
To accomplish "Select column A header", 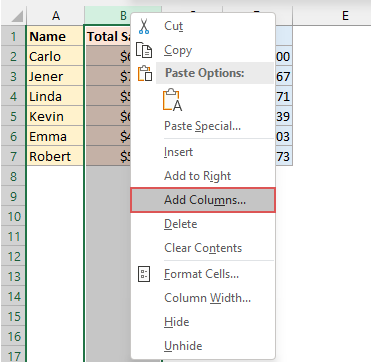I will tap(56, 16).
